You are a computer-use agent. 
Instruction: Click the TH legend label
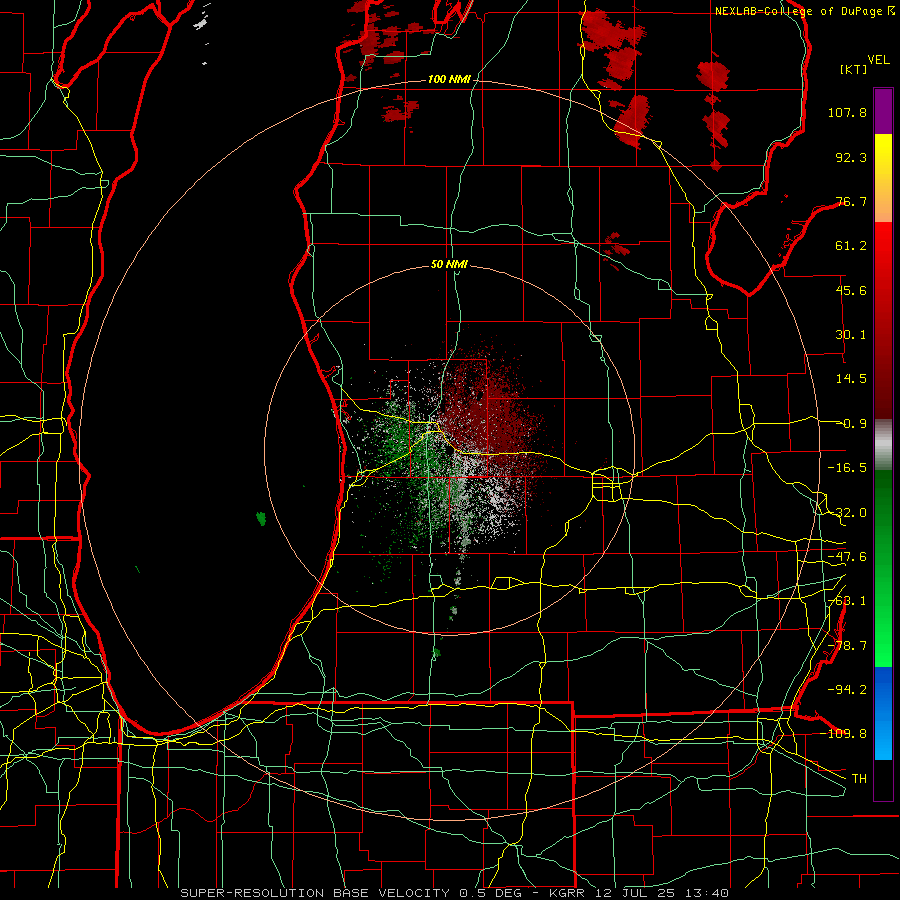(x=859, y=778)
